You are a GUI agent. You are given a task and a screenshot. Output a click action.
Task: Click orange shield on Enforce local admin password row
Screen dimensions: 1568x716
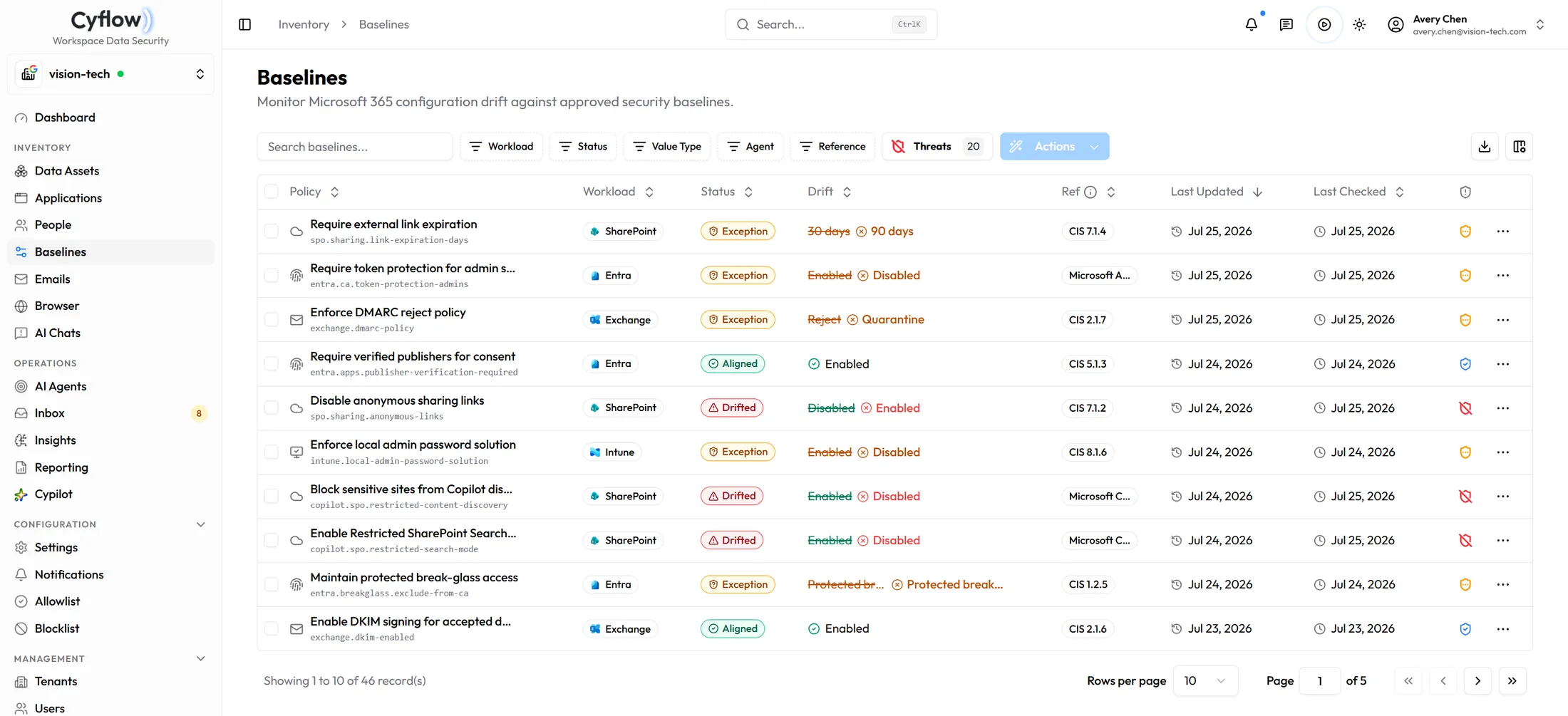1465,452
